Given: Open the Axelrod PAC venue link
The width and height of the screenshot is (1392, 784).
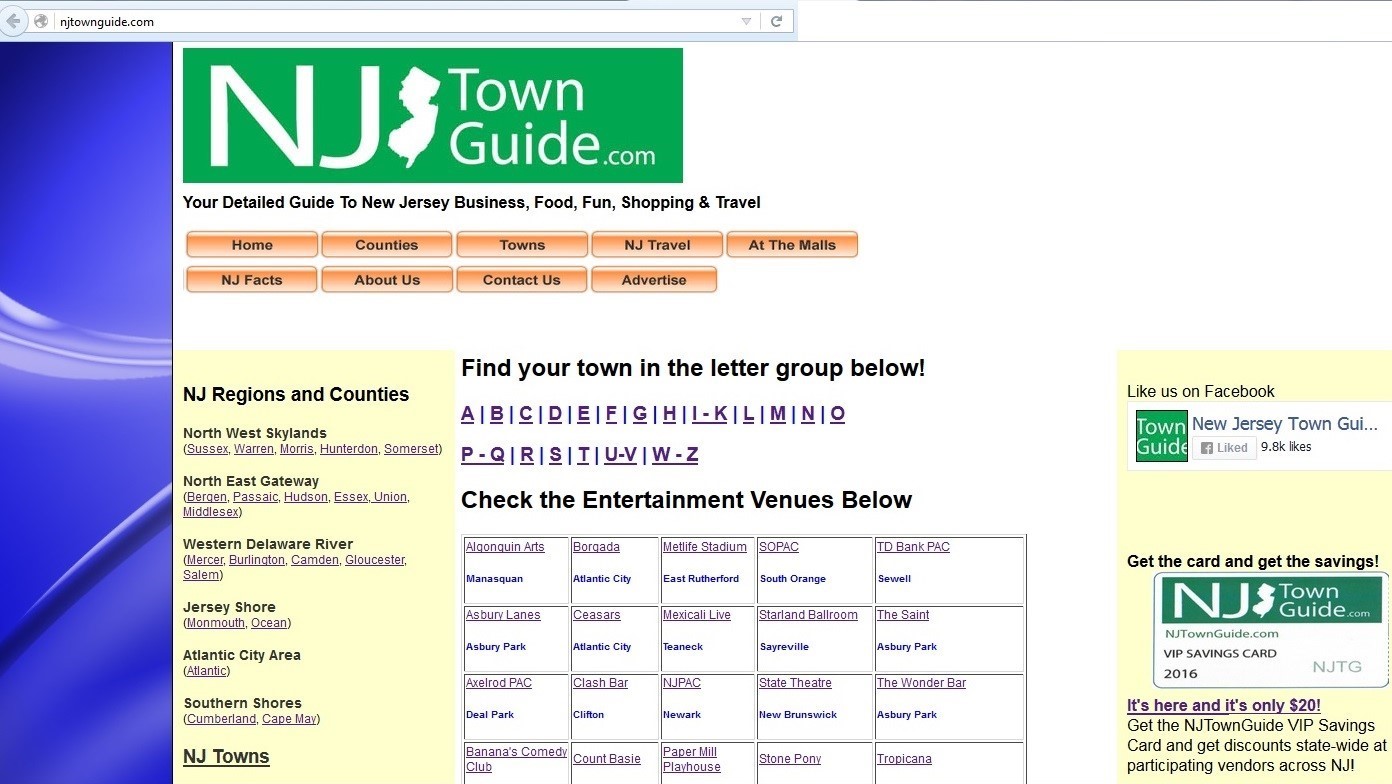Looking at the screenshot, I should (x=499, y=683).
